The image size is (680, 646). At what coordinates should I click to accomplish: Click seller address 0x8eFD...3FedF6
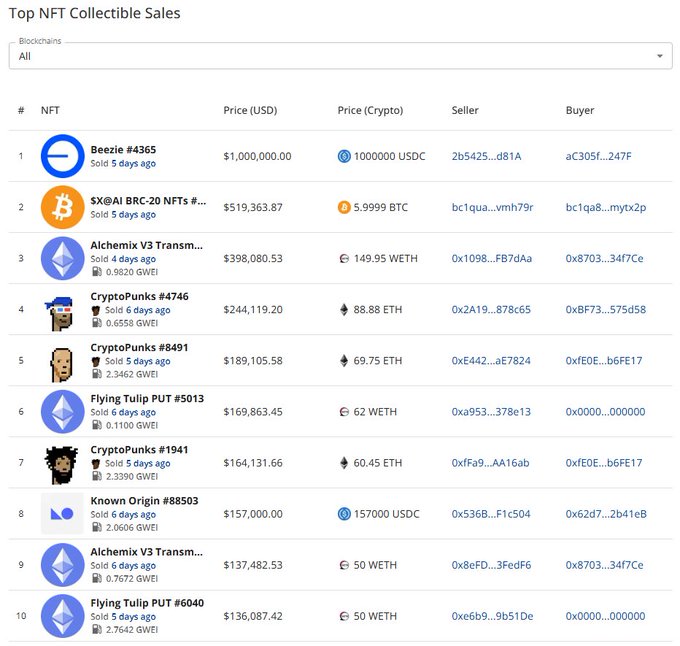click(491, 565)
